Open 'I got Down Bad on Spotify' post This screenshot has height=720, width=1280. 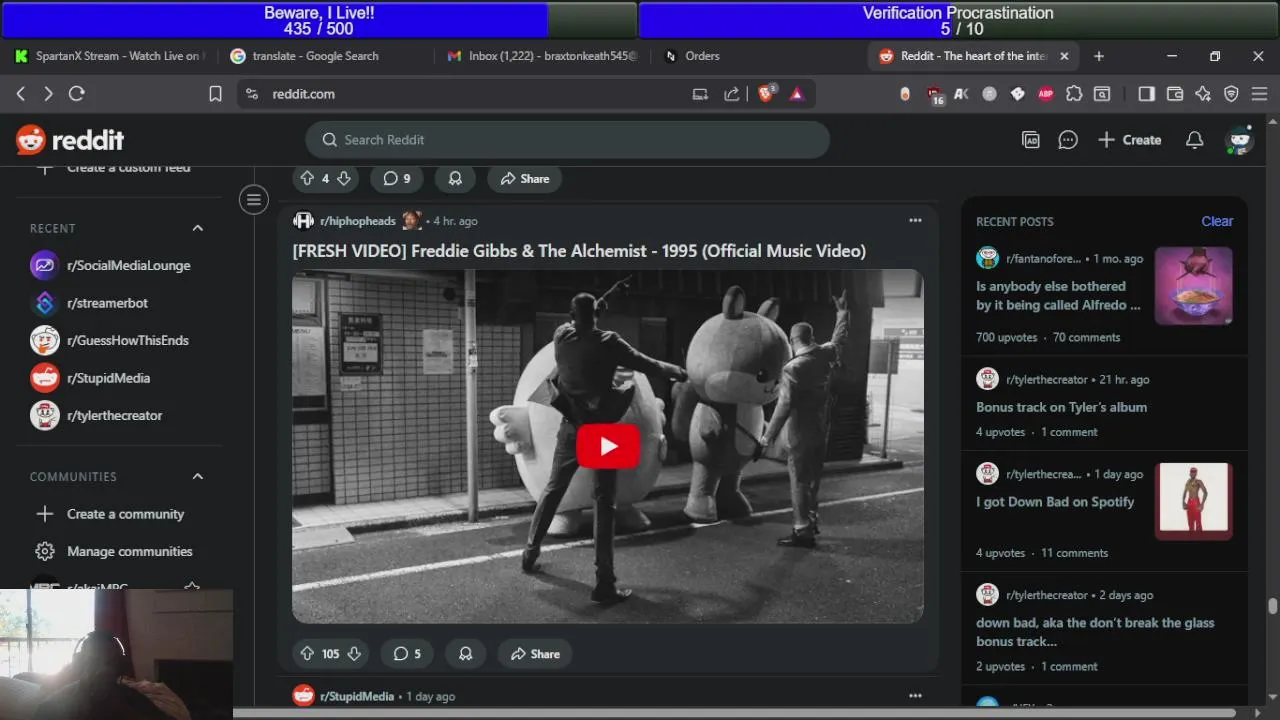tap(1055, 502)
